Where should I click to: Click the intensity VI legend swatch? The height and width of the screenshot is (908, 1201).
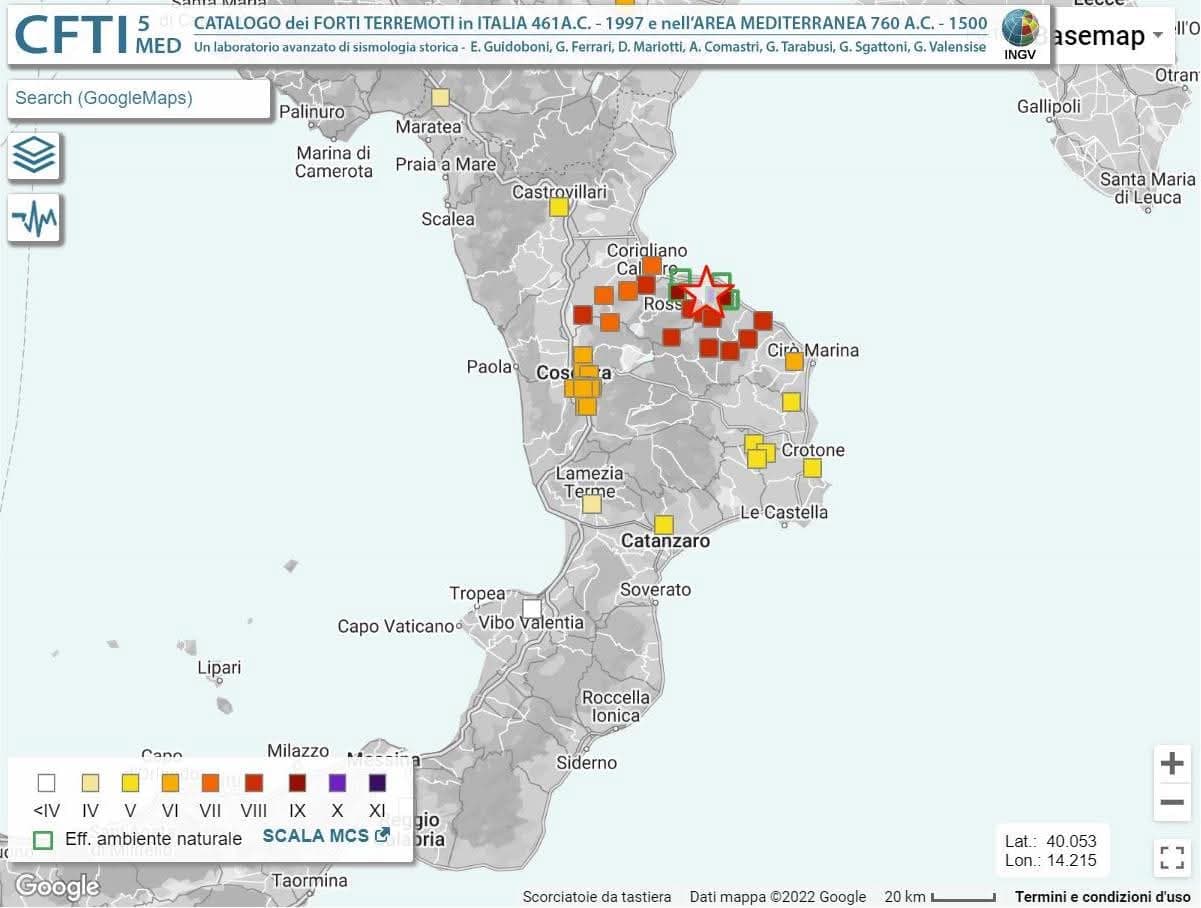click(171, 782)
